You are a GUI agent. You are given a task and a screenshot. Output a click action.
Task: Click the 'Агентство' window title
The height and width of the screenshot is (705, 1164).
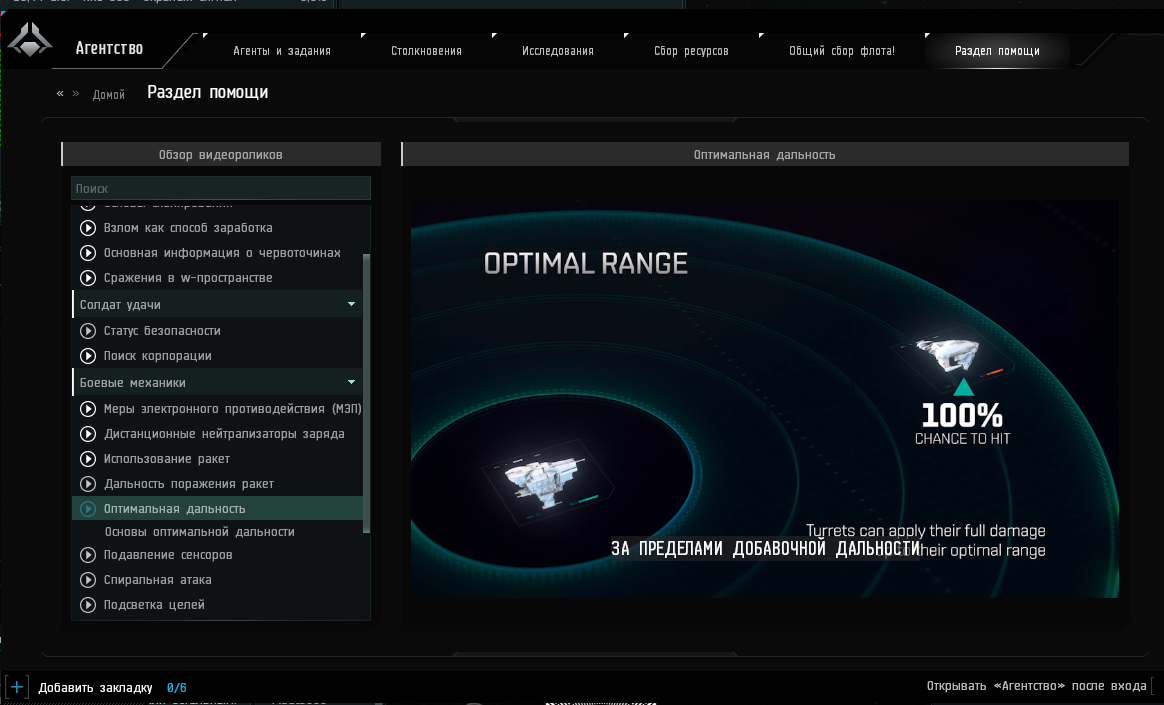[x=109, y=48]
